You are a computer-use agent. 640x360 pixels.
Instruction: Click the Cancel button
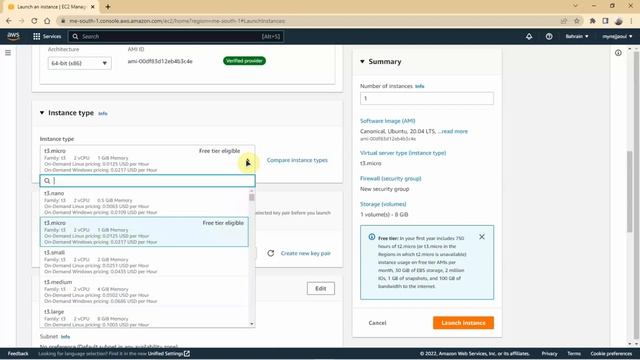click(x=377, y=322)
